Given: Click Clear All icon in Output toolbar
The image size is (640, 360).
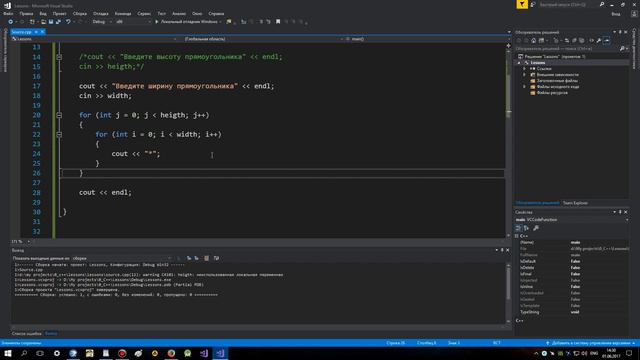Looking at the screenshot, I should (x=207, y=258).
